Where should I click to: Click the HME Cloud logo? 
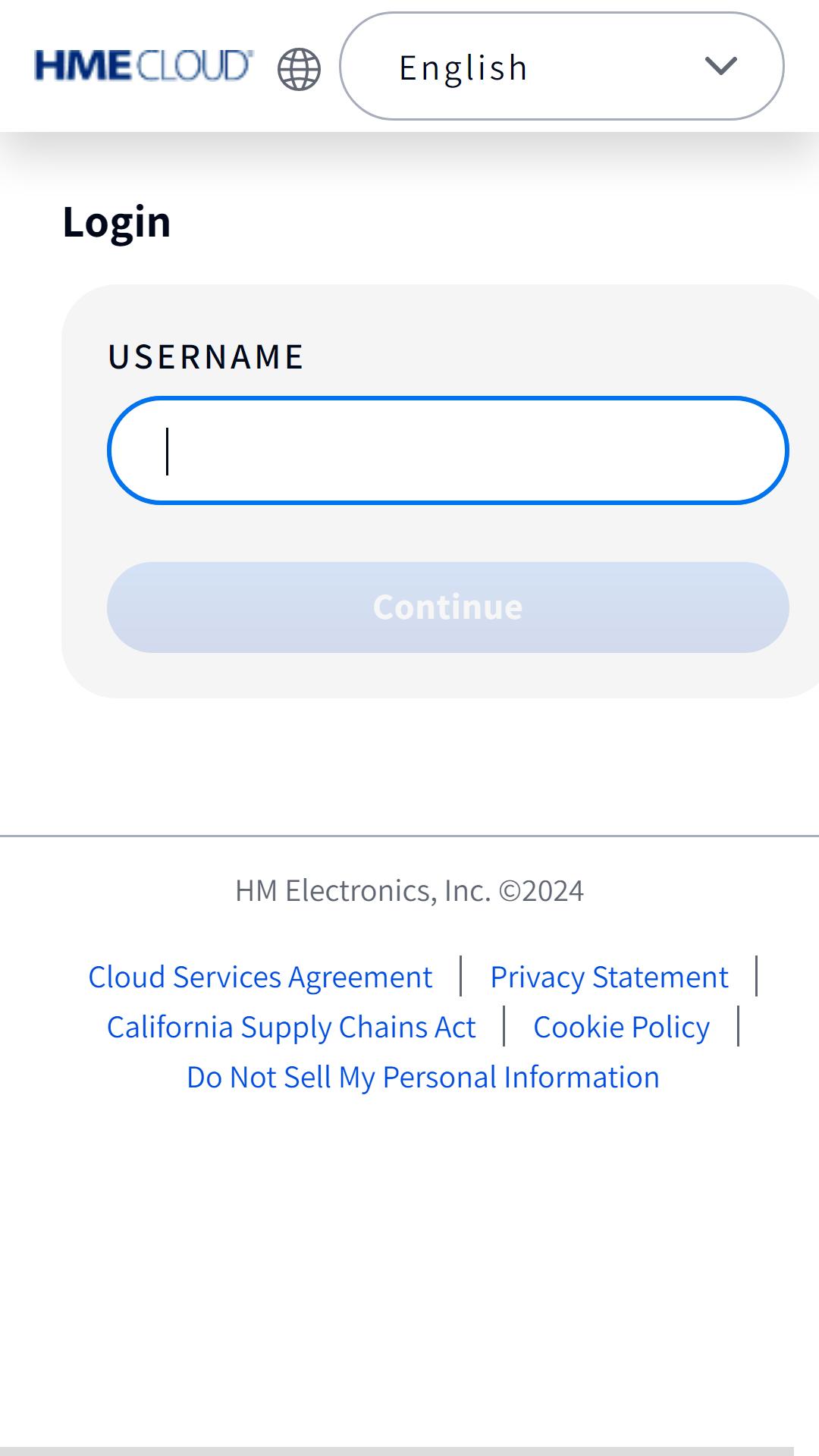pyautogui.click(x=144, y=66)
